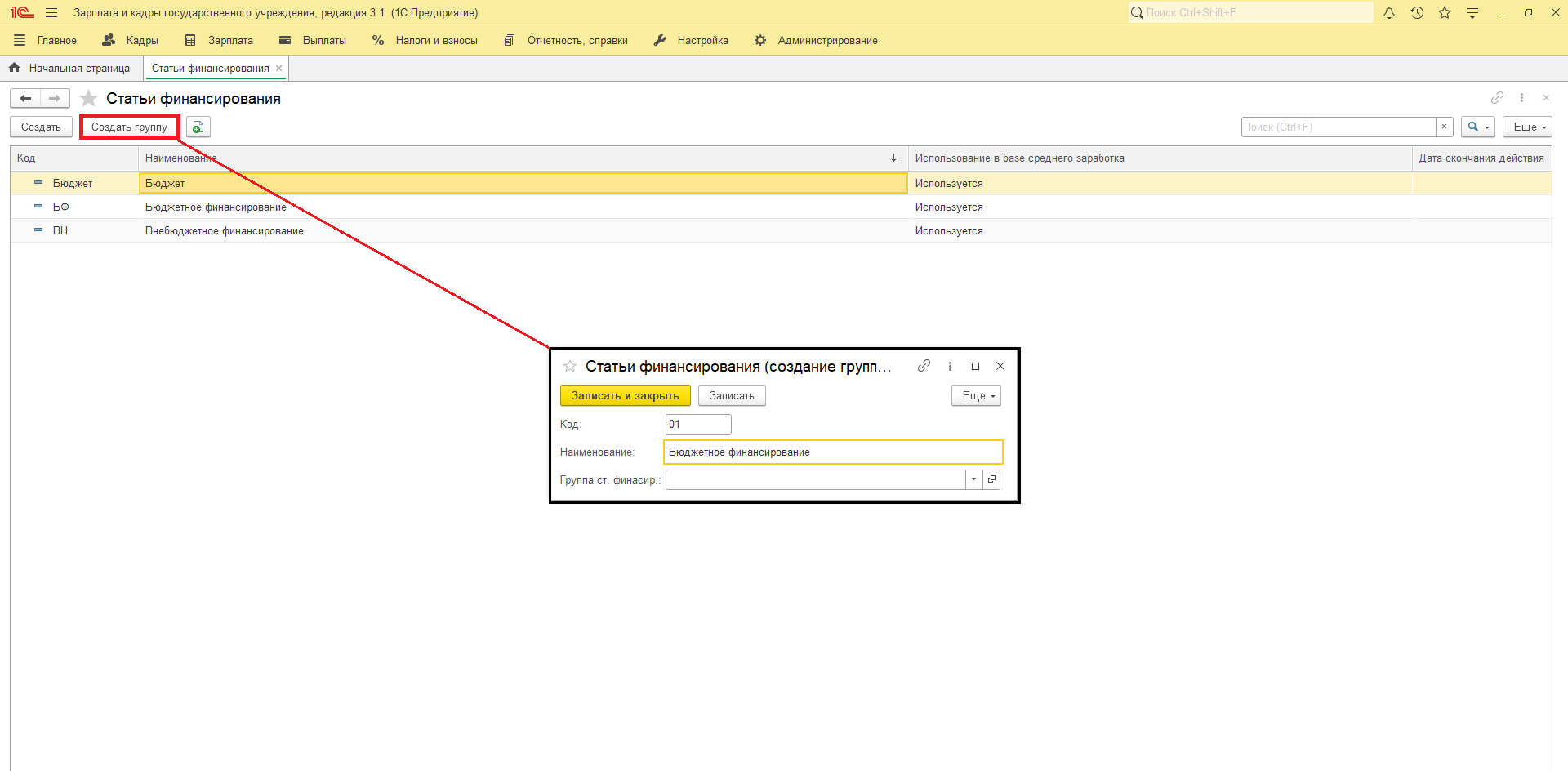Open the Главное section
1568x771 pixels.
tap(46, 40)
